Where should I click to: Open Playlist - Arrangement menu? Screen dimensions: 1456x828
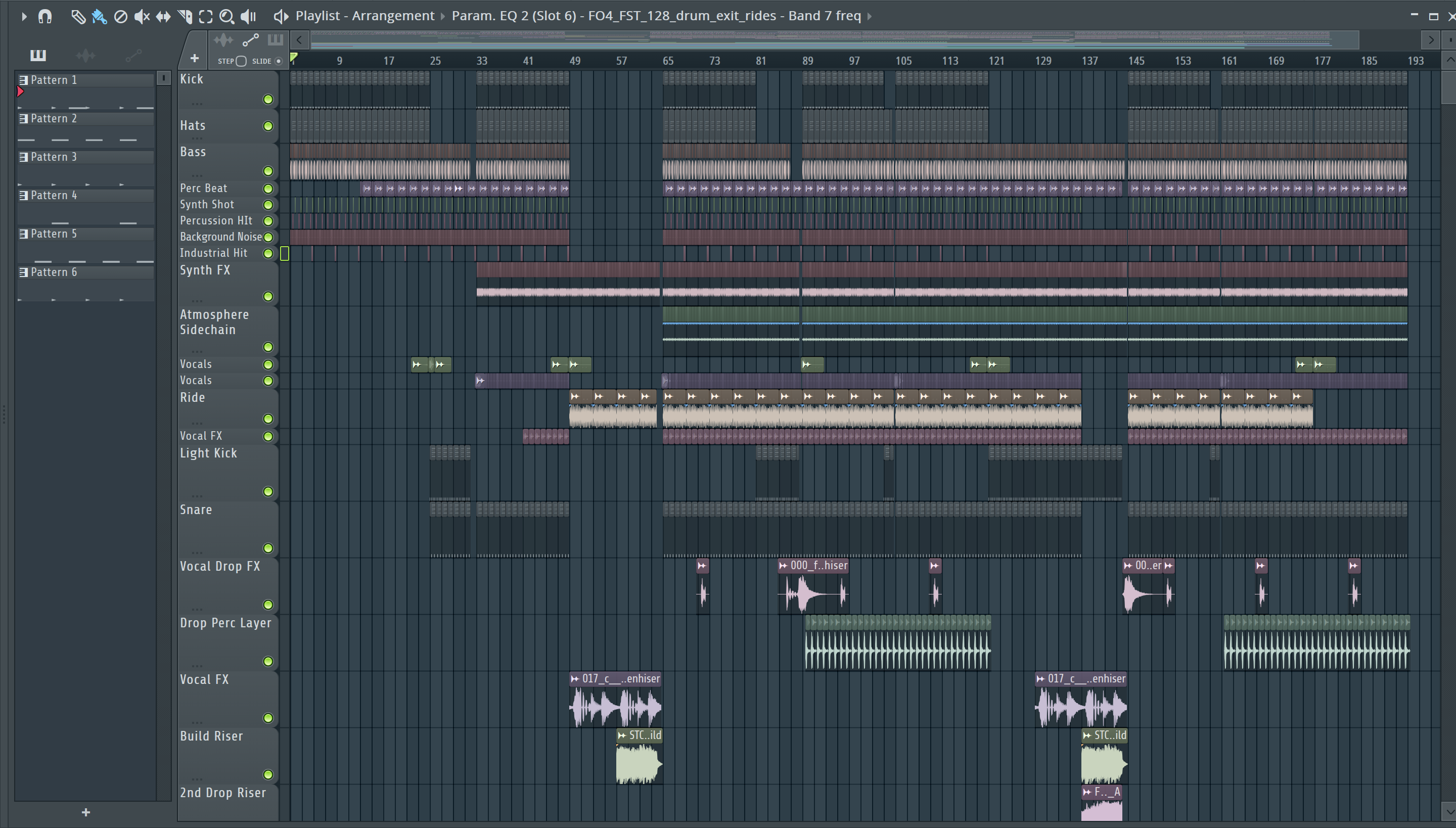point(365,16)
